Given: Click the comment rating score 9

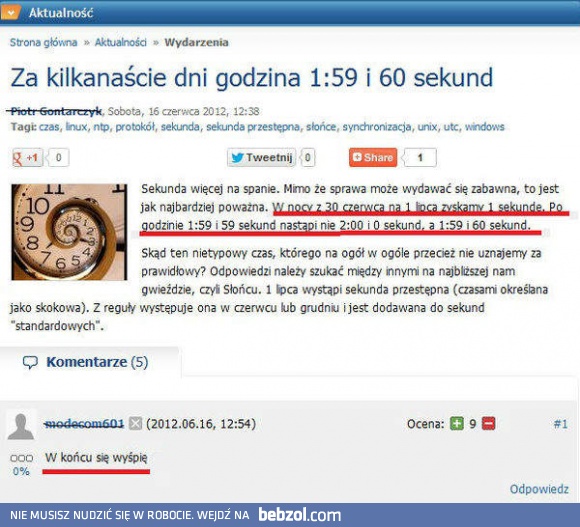Looking at the screenshot, I should tap(472, 424).
